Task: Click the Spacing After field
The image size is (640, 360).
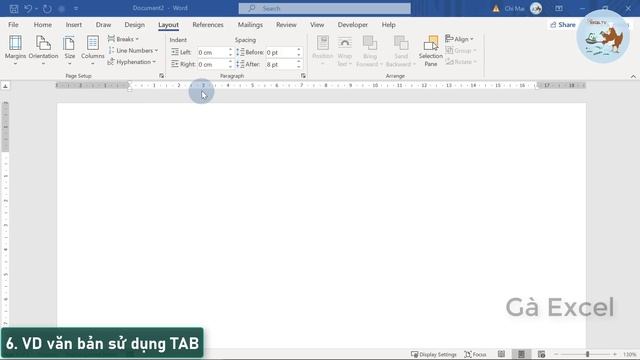Action: click(280, 64)
